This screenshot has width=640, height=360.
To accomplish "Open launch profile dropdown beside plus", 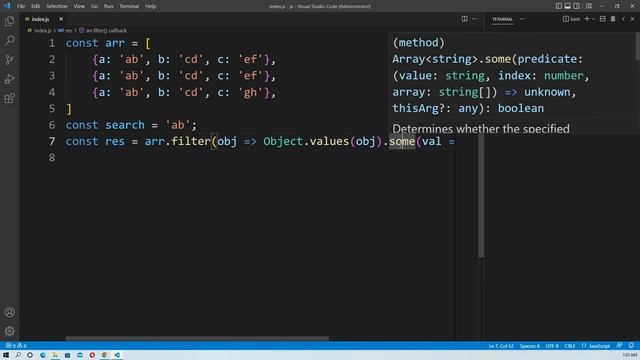I will point(593,19).
